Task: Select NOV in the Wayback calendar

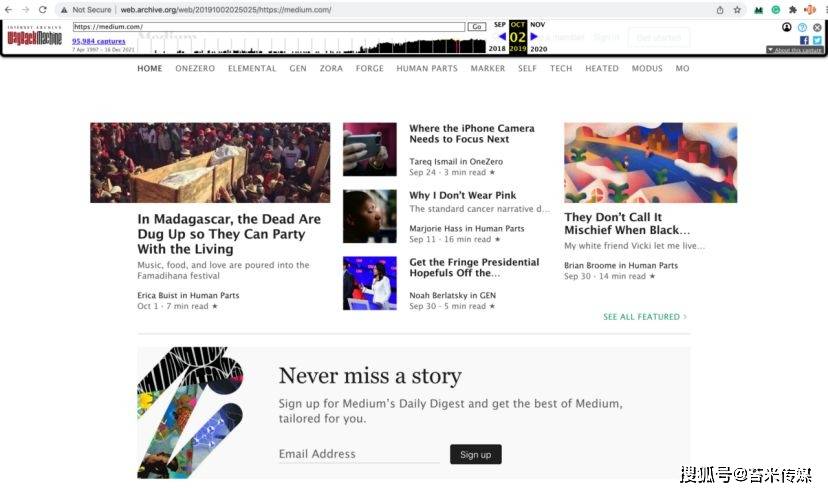Action: (x=538, y=25)
